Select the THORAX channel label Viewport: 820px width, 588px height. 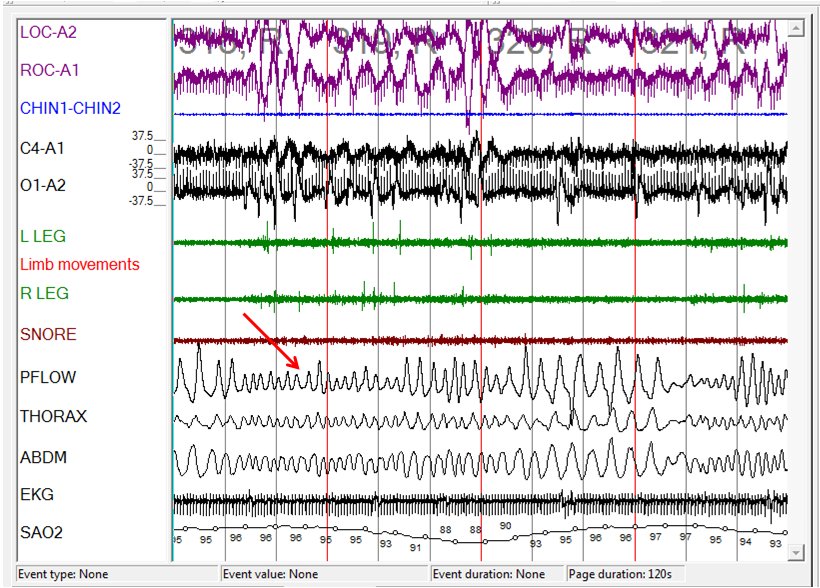pyautogui.click(x=53, y=416)
